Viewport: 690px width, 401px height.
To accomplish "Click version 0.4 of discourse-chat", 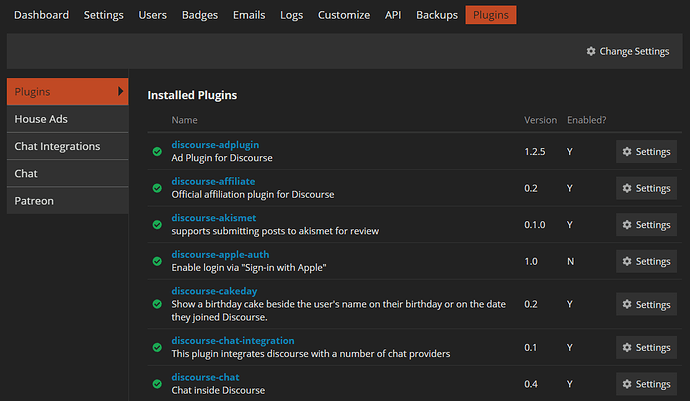I will [x=531, y=384].
